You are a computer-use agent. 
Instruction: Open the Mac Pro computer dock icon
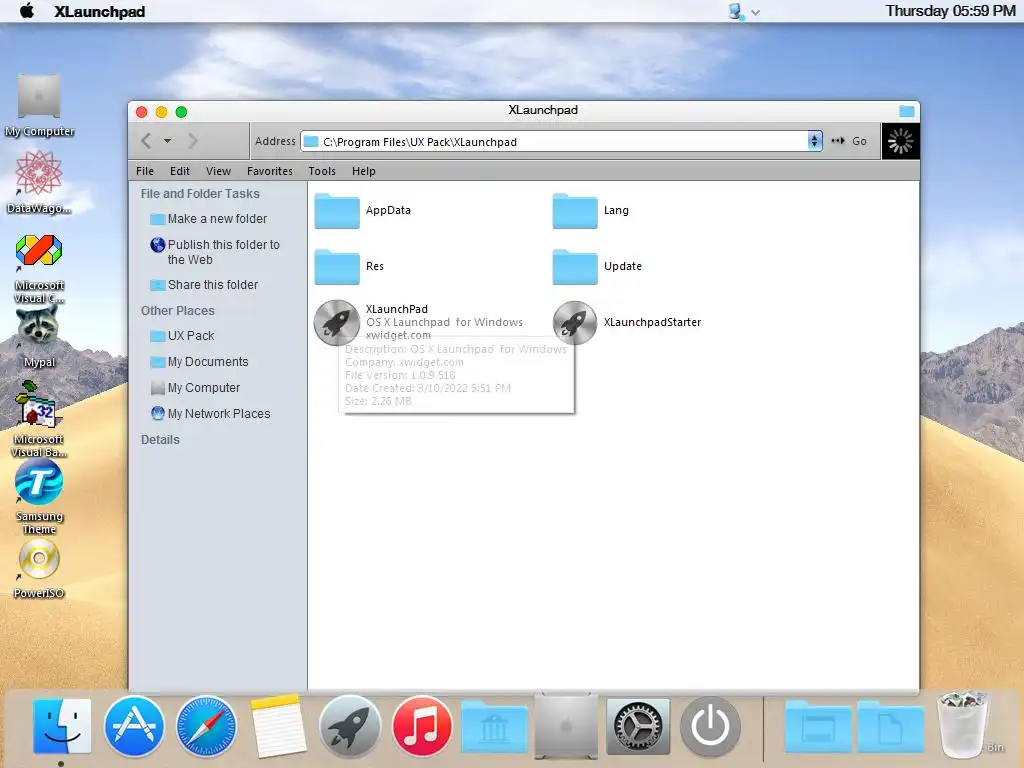point(566,726)
